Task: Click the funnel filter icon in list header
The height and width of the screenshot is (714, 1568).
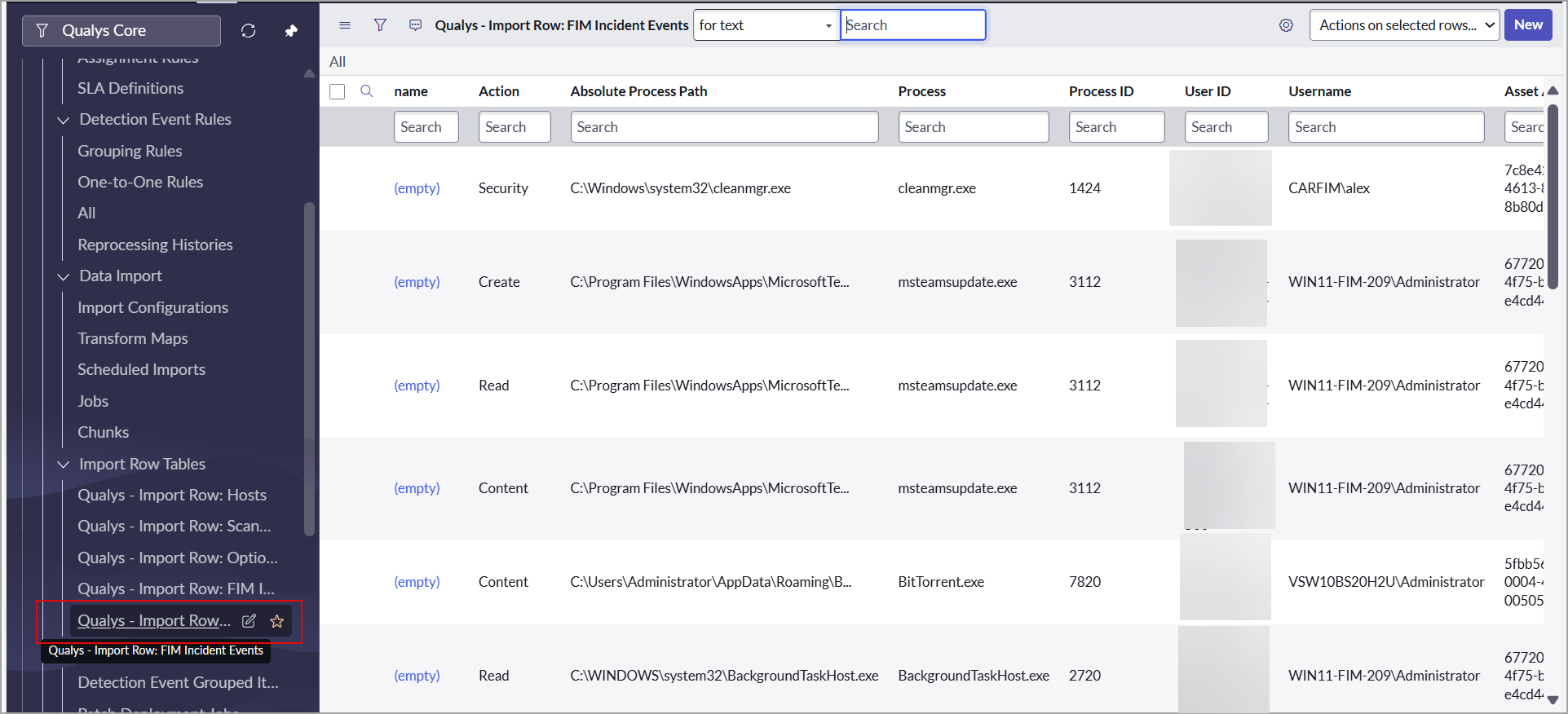Action: click(x=380, y=25)
